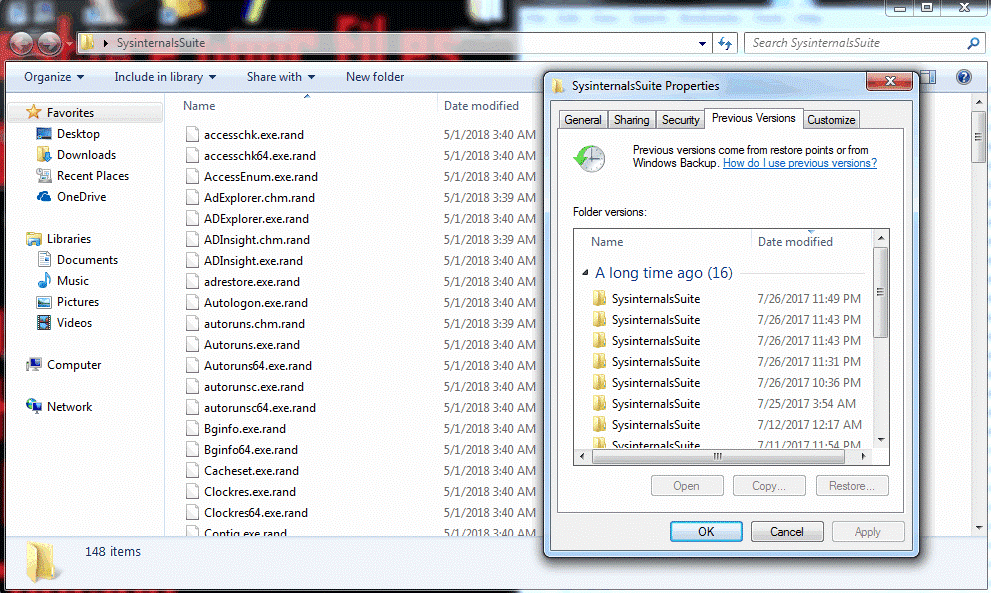The width and height of the screenshot is (991, 593).
Task: Open the Customize tab
Action: point(830,119)
